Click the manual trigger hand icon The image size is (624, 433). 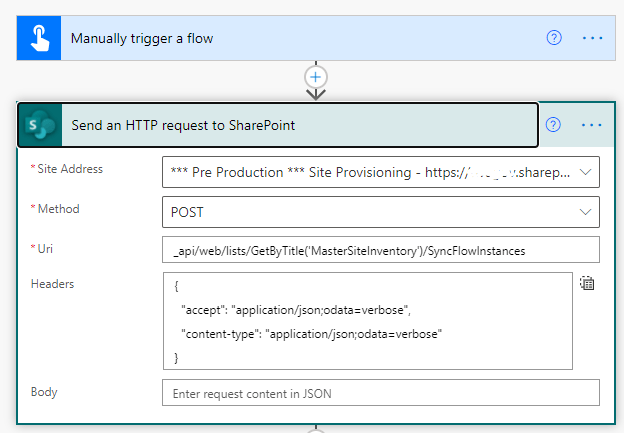[x=39, y=38]
